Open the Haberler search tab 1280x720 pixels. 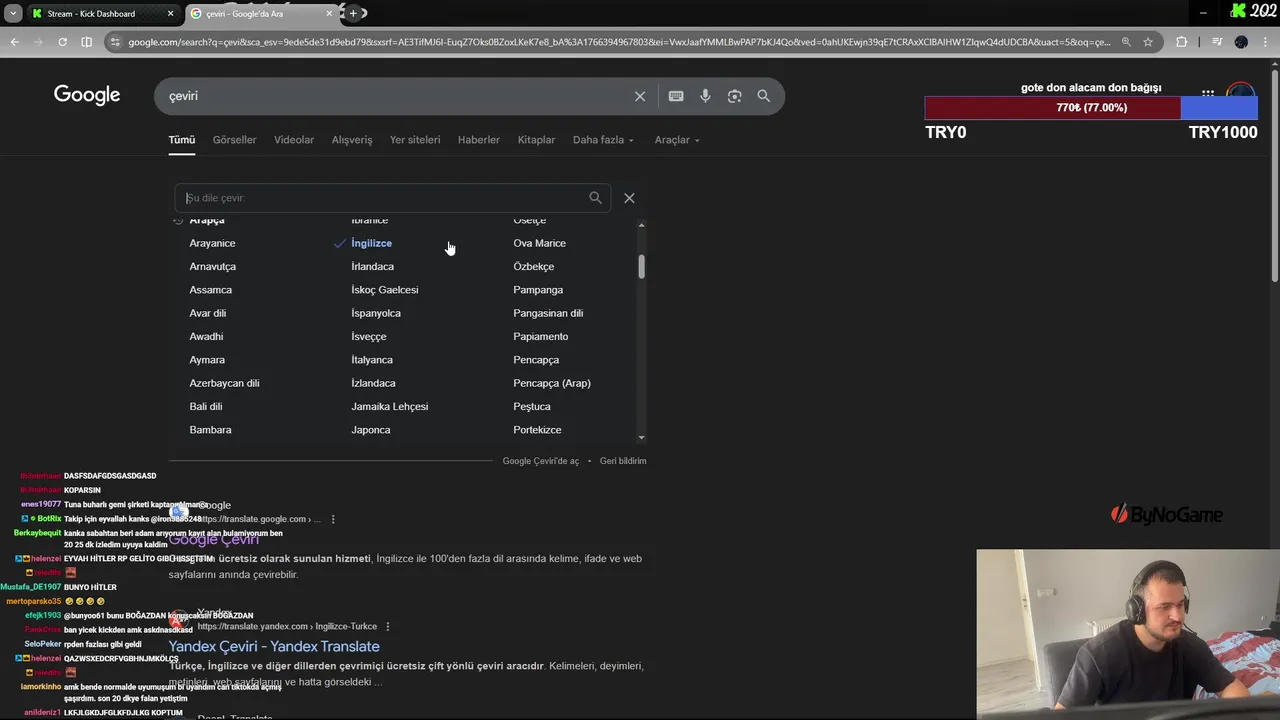(x=479, y=140)
